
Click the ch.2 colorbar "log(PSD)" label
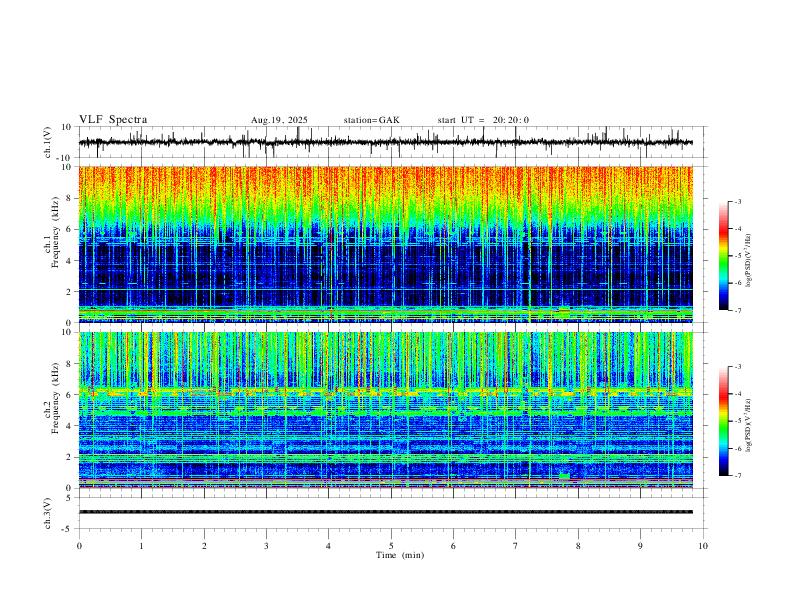click(748, 425)
